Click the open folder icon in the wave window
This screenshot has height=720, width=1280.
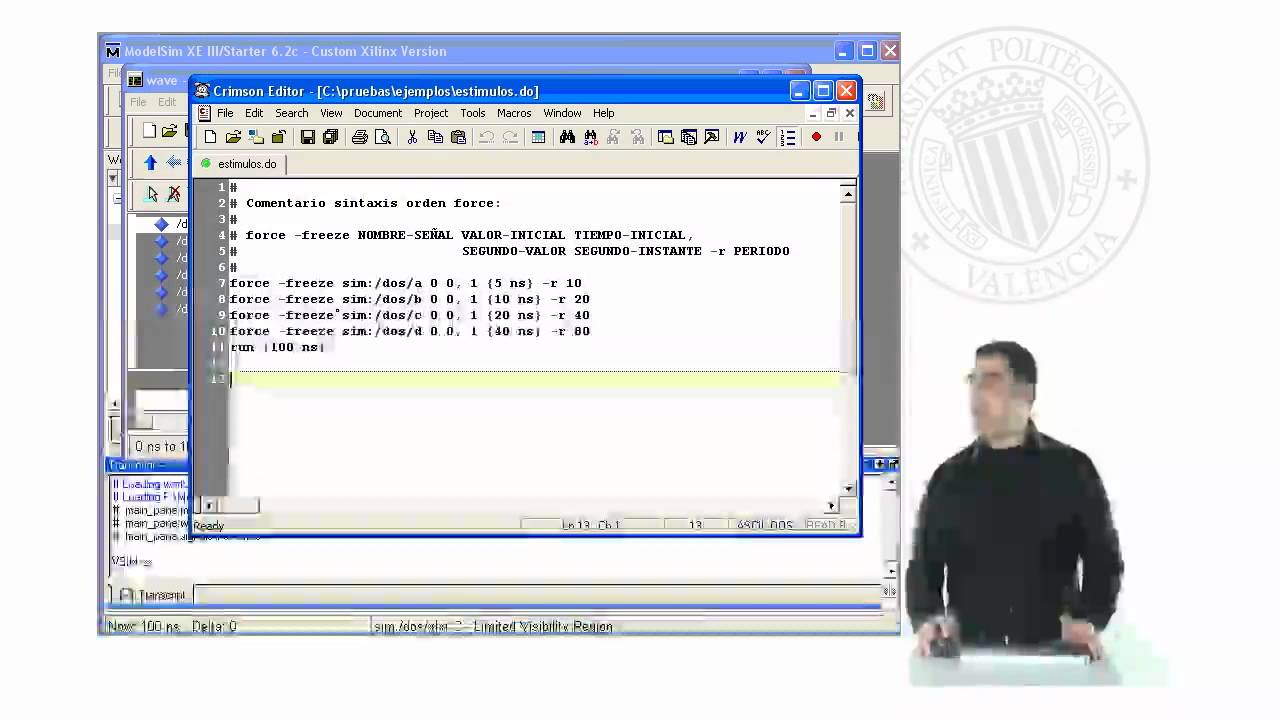[169, 131]
